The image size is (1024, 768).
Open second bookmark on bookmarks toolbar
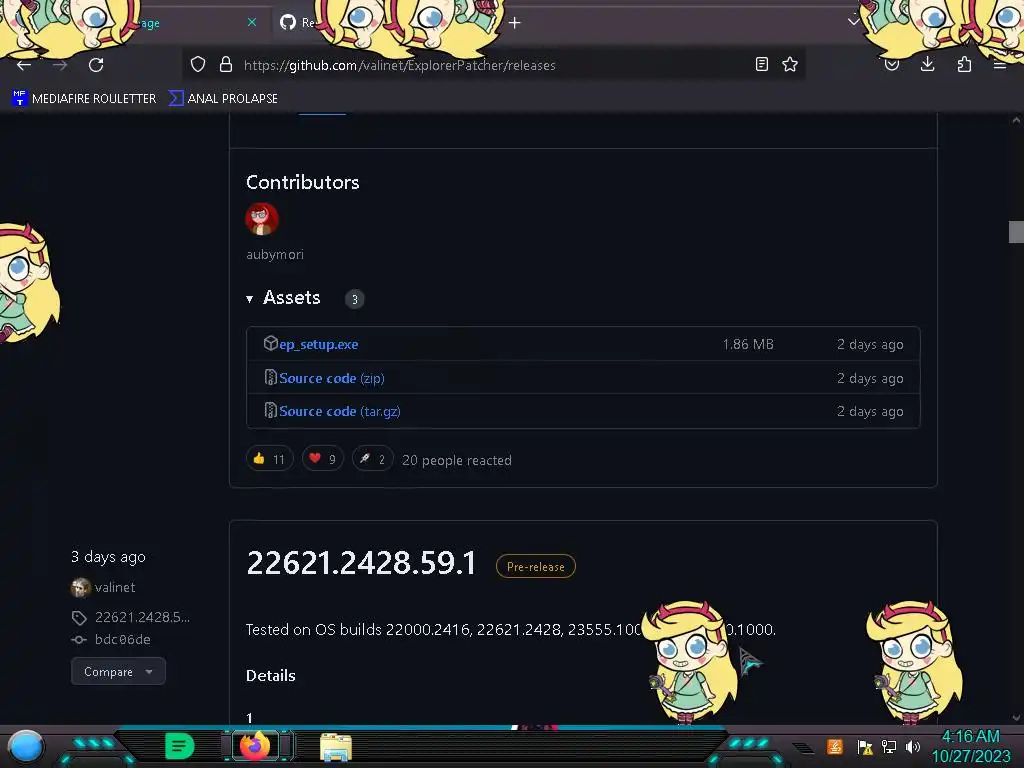223,99
